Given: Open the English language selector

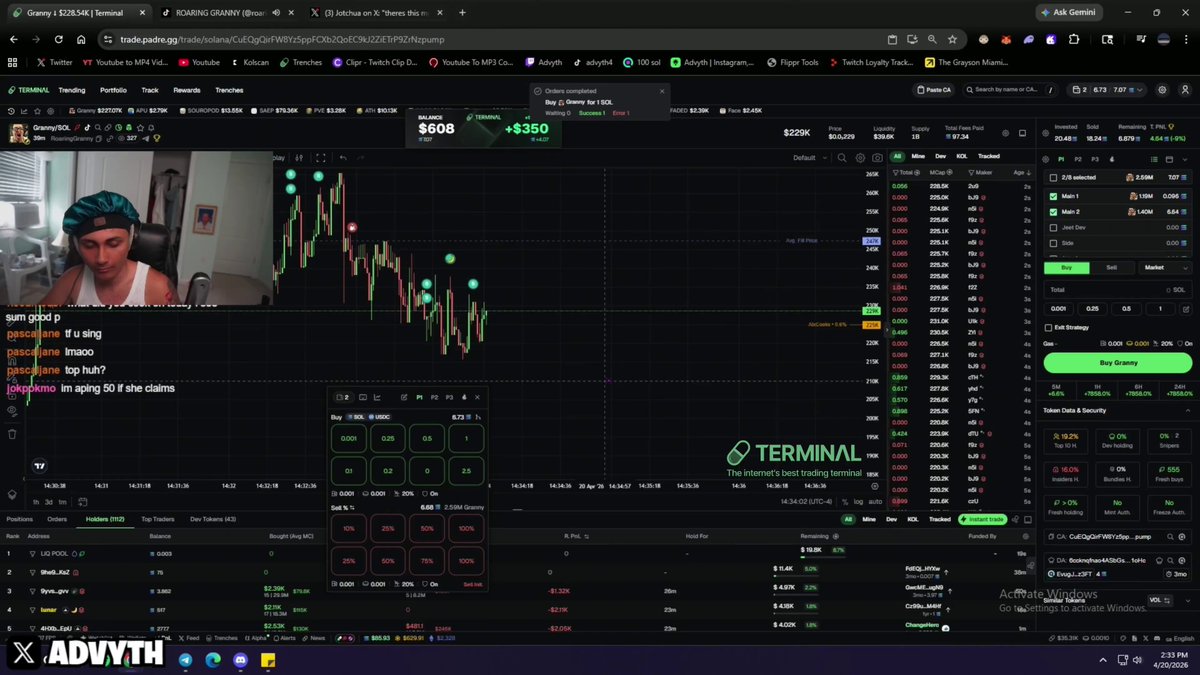Looking at the screenshot, I should 1178,638.
